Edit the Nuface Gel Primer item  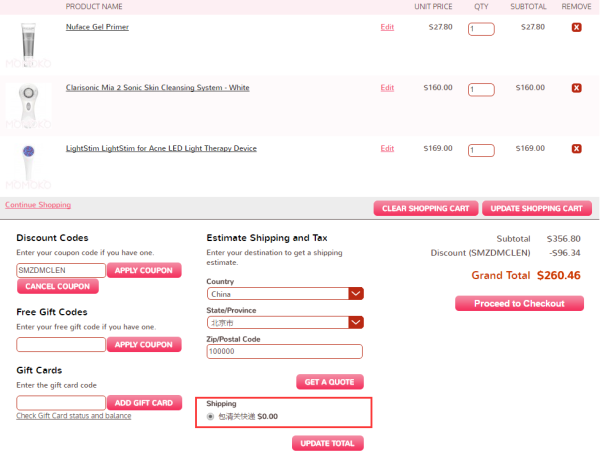click(x=387, y=27)
